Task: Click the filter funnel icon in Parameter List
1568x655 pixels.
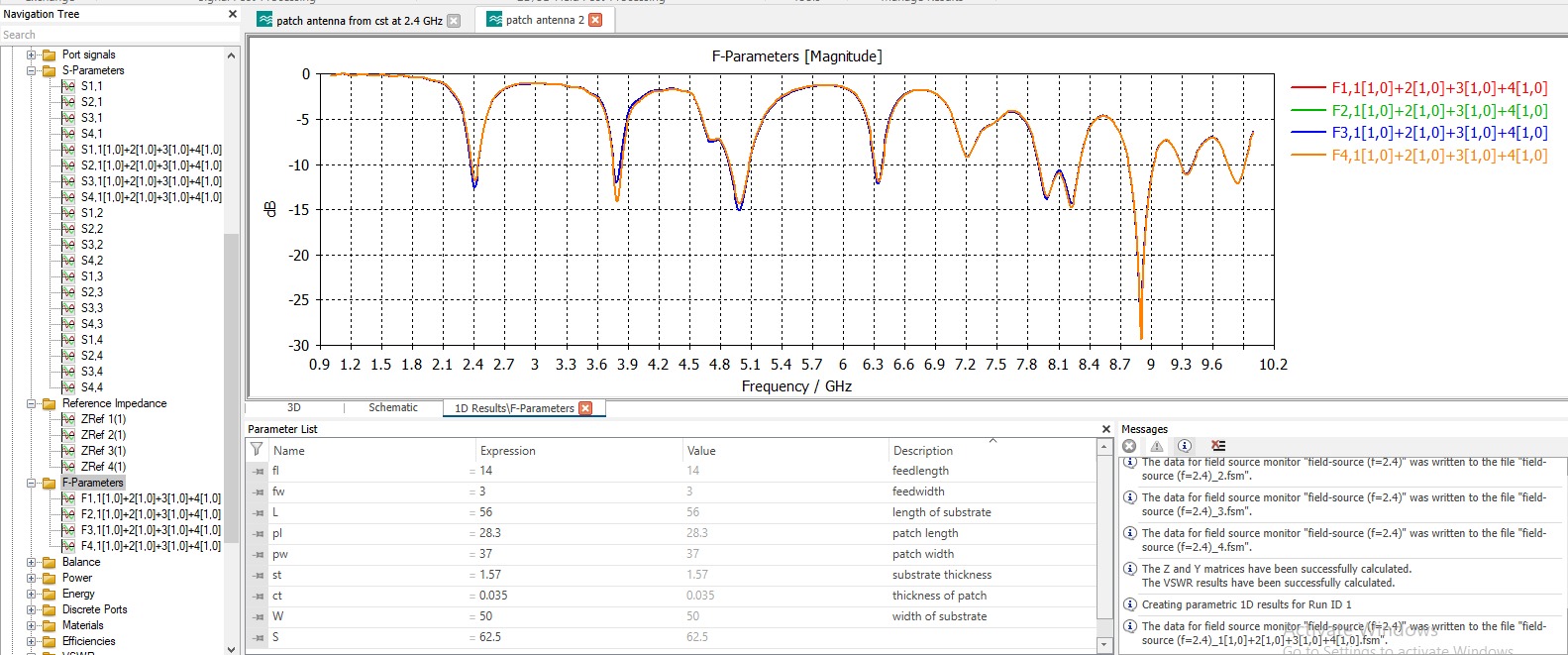Action: click(257, 450)
